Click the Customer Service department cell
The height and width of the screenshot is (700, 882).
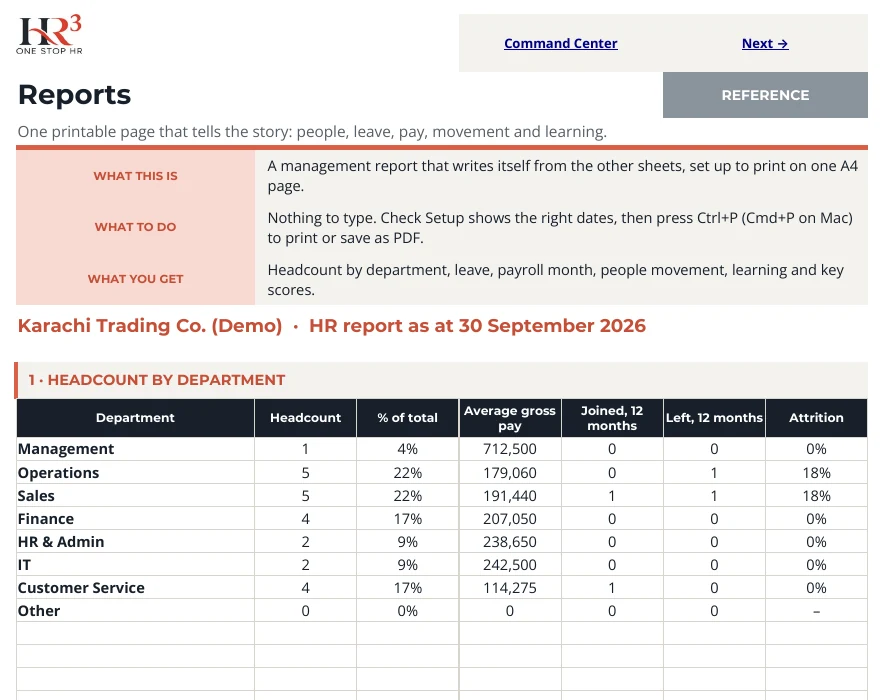(x=136, y=588)
